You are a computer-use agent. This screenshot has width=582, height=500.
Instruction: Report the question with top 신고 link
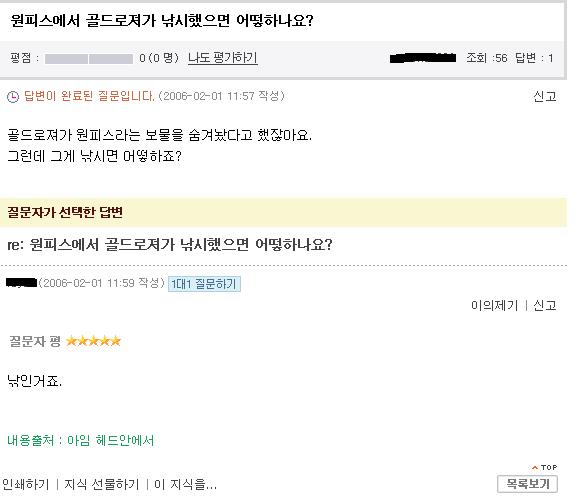[x=545, y=97]
